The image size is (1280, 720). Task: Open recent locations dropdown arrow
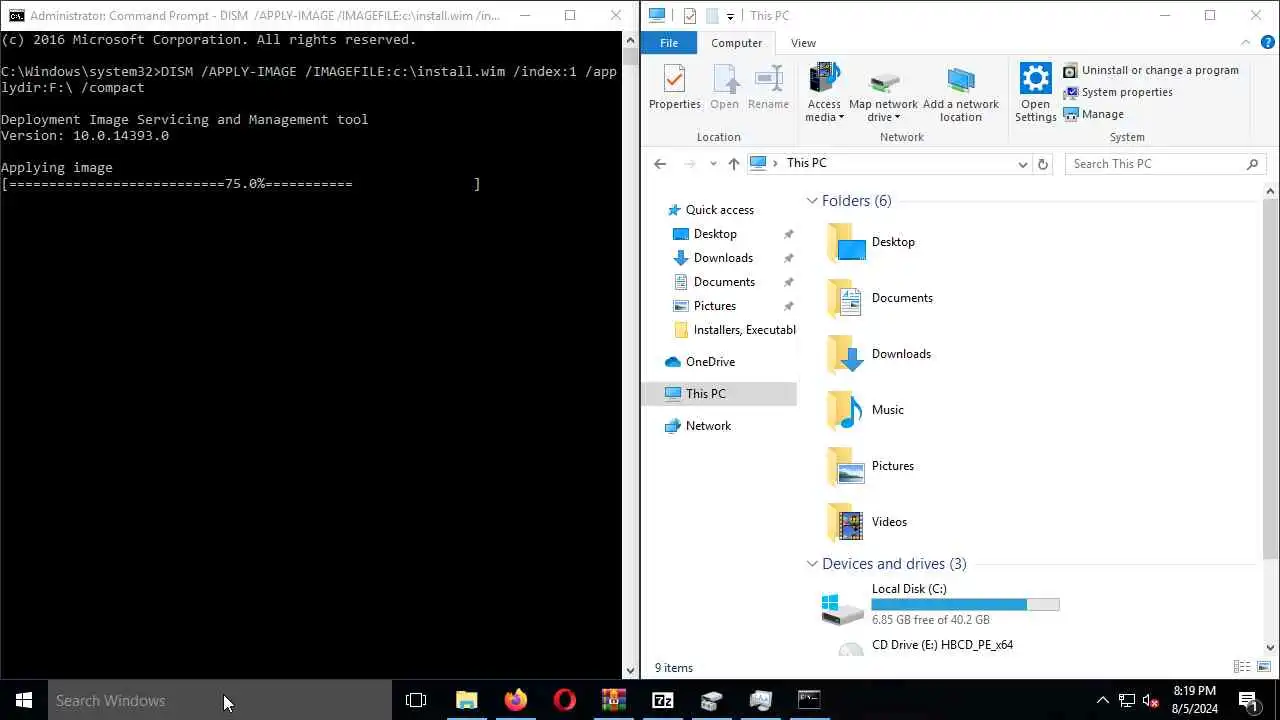(x=713, y=164)
